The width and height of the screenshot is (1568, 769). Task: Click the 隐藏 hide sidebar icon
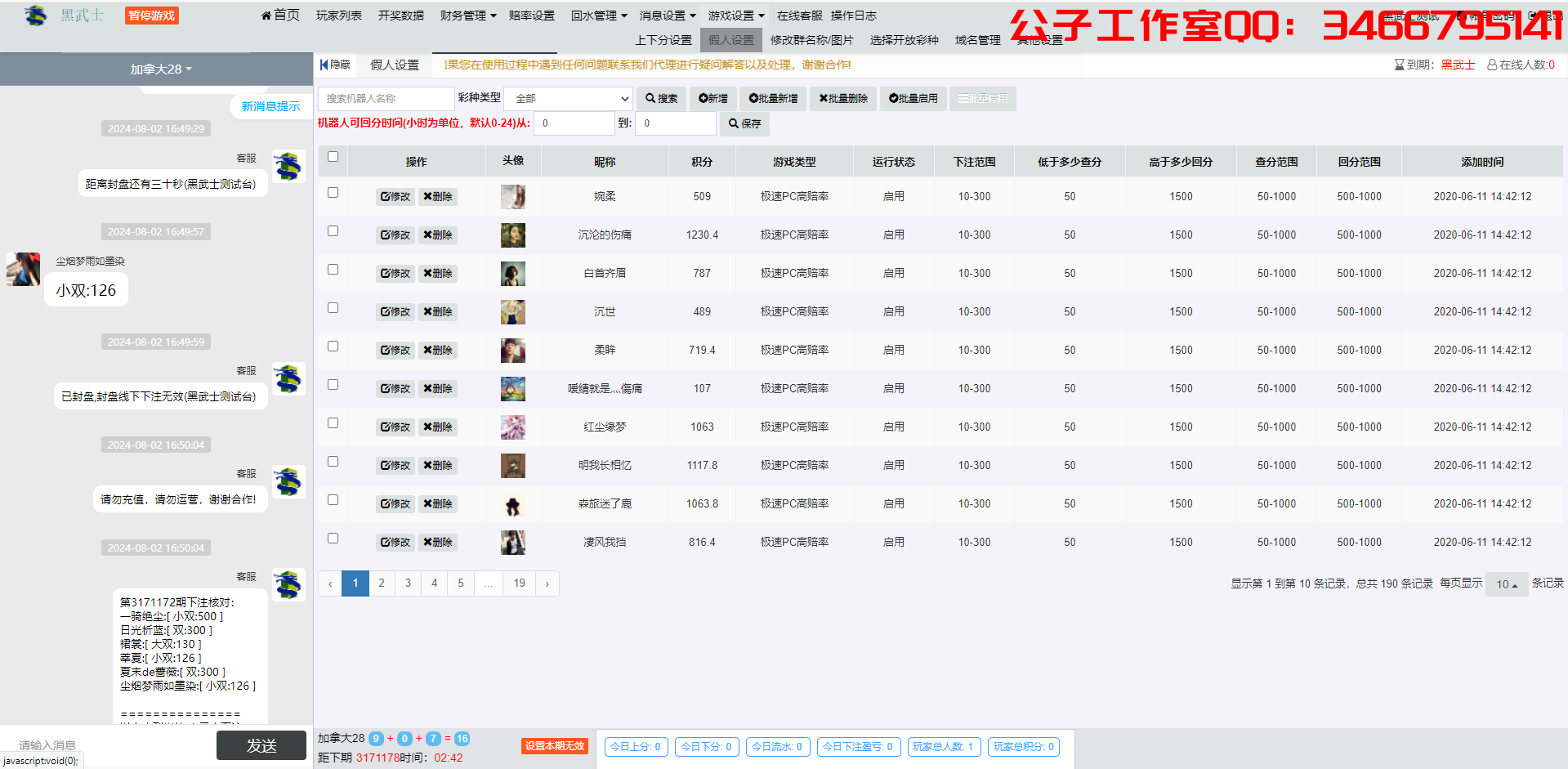click(x=335, y=65)
